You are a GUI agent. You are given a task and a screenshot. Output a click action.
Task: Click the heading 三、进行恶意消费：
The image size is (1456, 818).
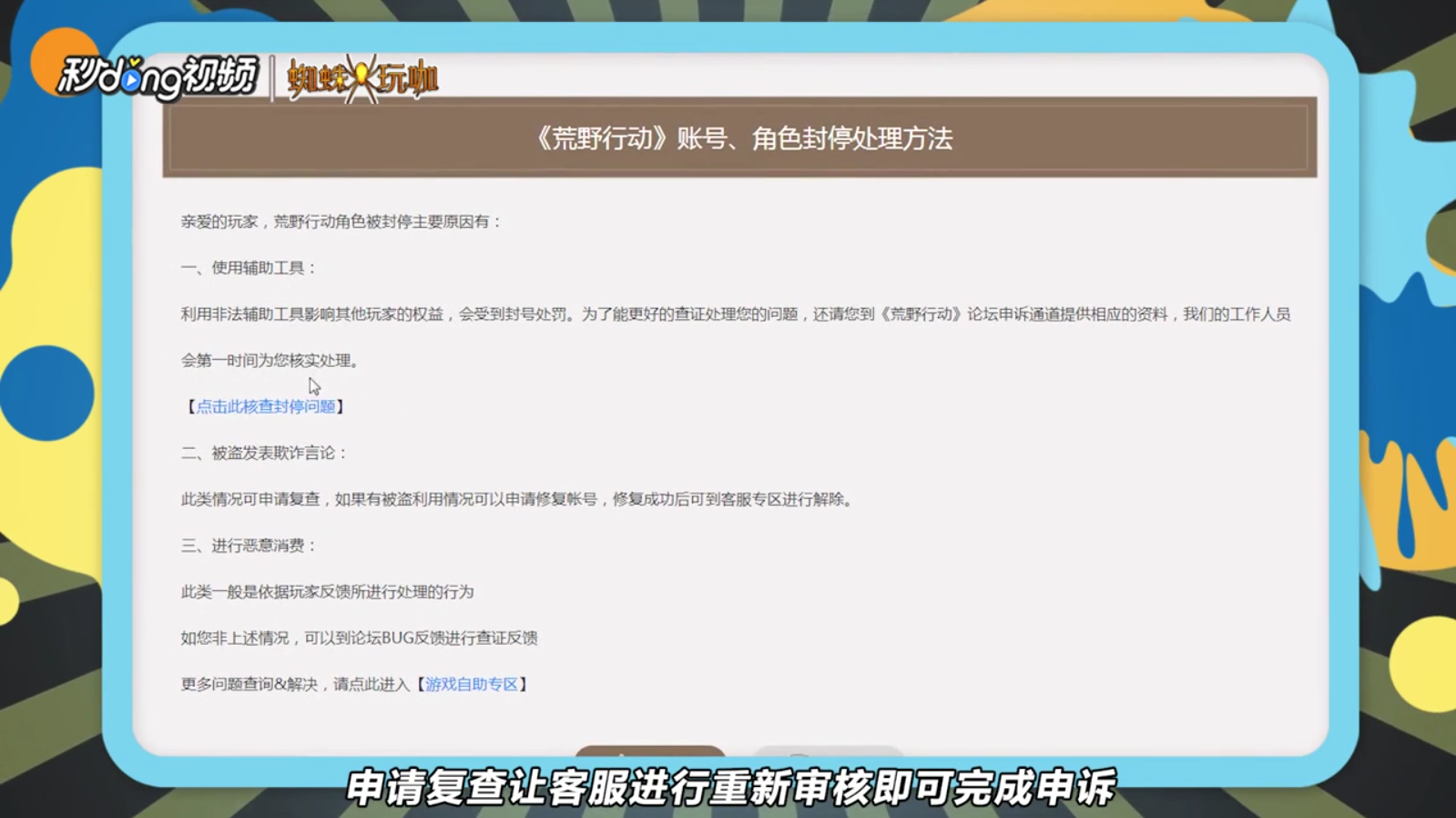(x=249, y=546)
